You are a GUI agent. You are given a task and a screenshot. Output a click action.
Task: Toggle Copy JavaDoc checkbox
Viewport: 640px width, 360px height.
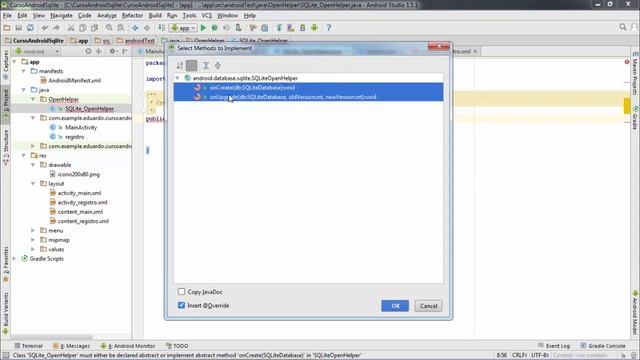[x=181, y=291]
